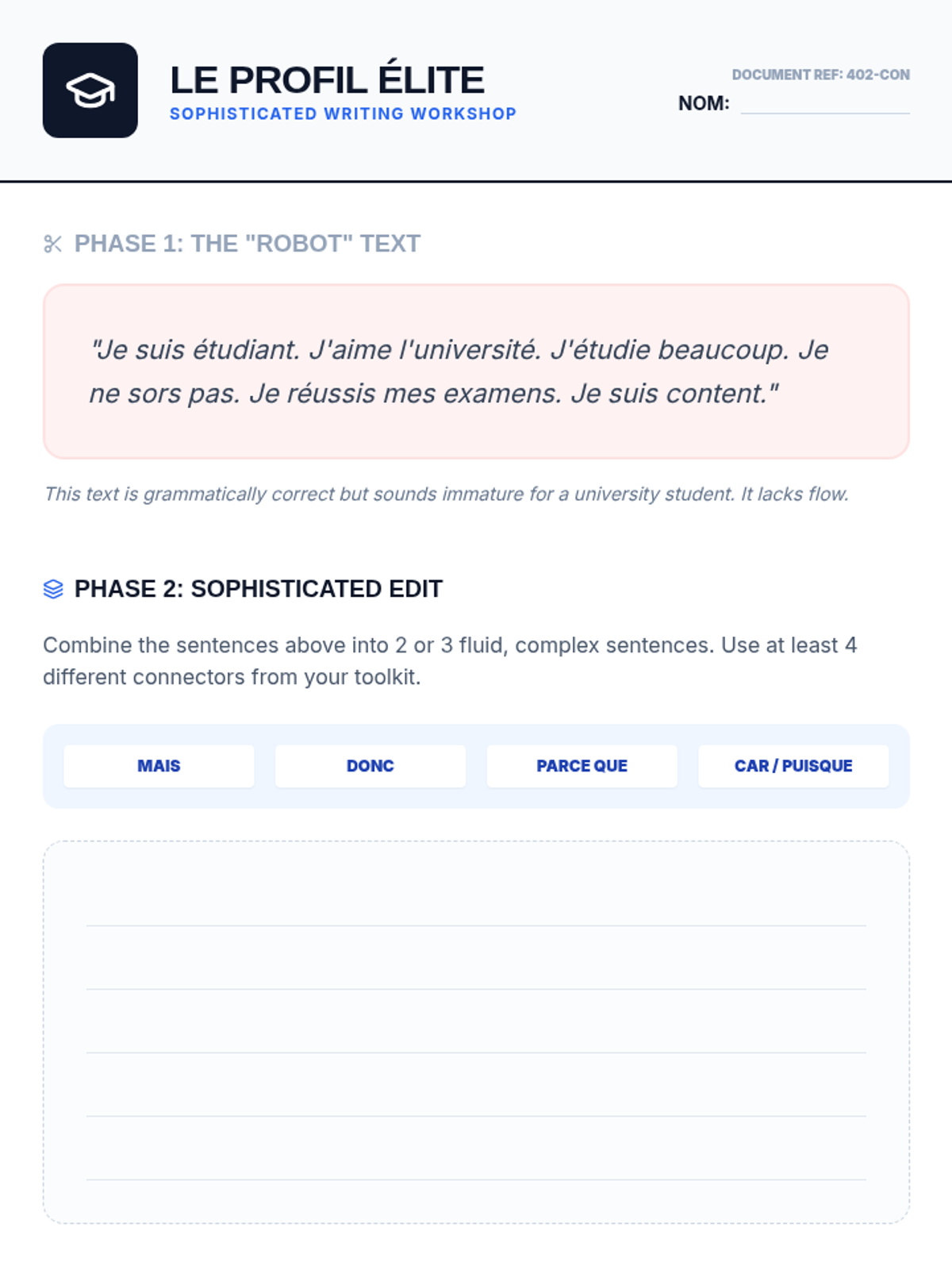Click the scissors icon beside Phase 1
The width and height of the screenshot is (952, 1270).
[53, 244]
